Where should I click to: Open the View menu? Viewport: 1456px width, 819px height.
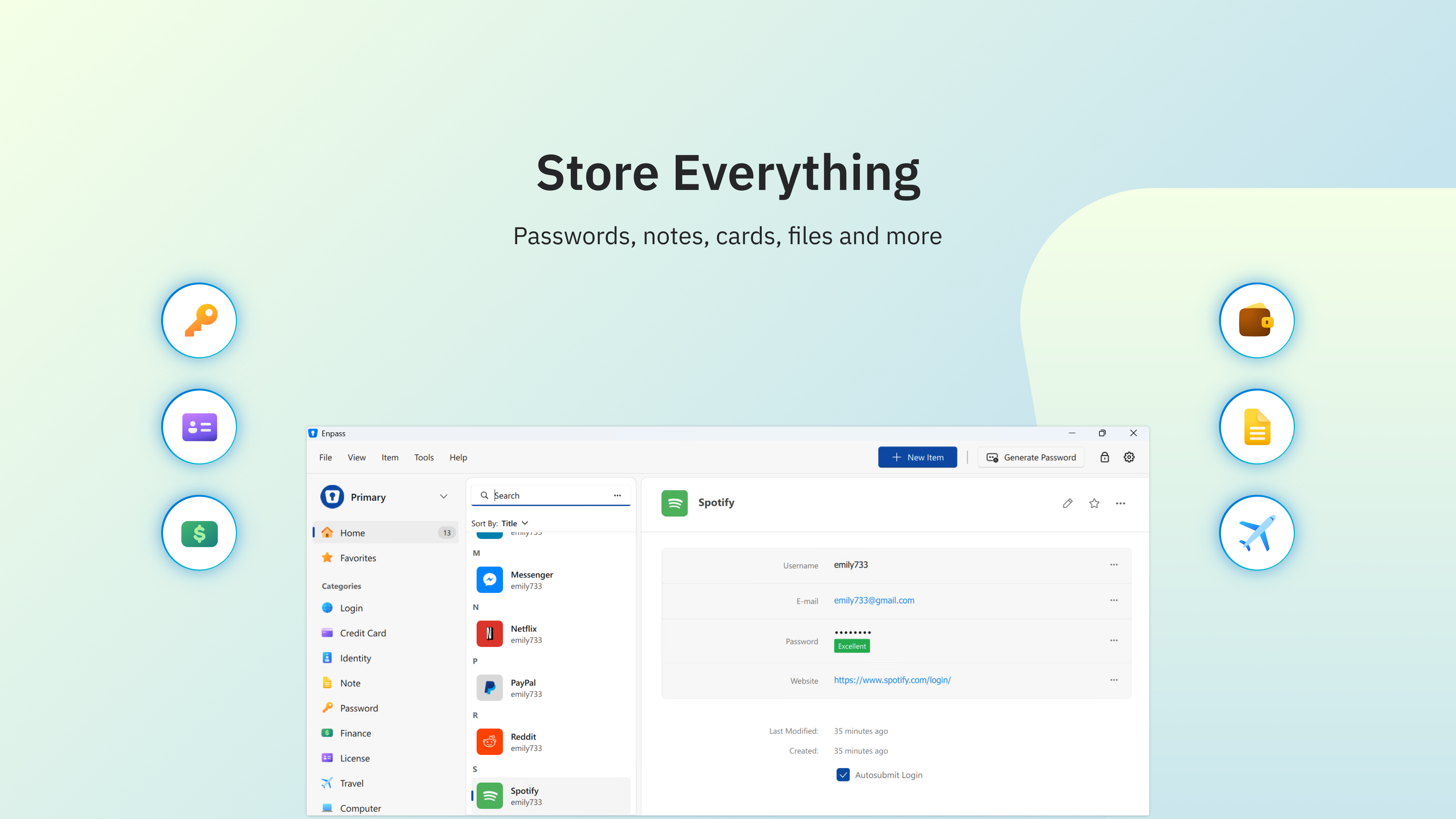[357, 457]
